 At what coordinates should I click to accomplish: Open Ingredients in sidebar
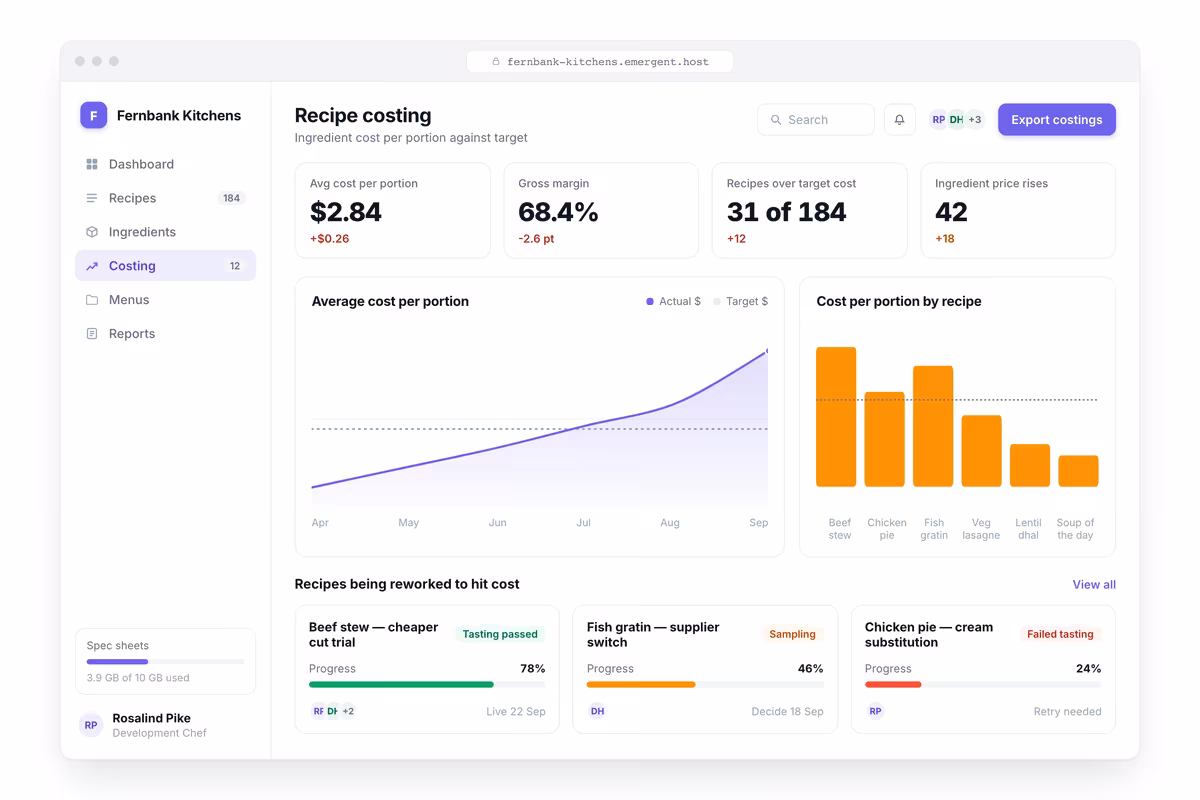165,232
